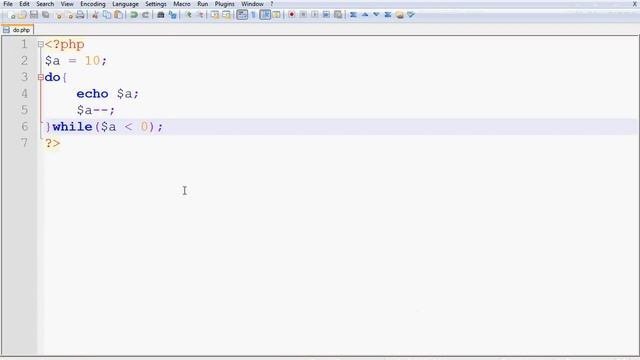This screenshot has height=360, width=640.
Task: Close the document with the top-right X
Action: click(635, 4)
